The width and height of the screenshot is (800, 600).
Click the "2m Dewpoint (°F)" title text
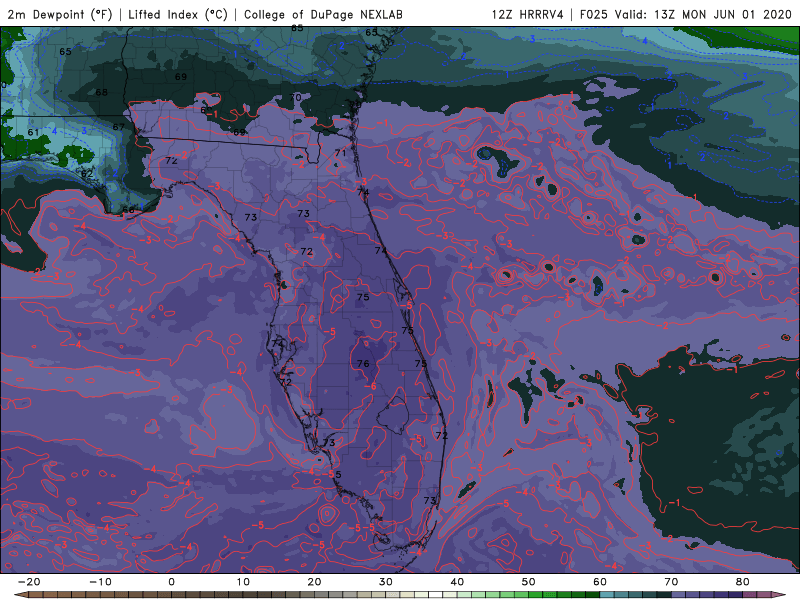click(x=60, y=15)
